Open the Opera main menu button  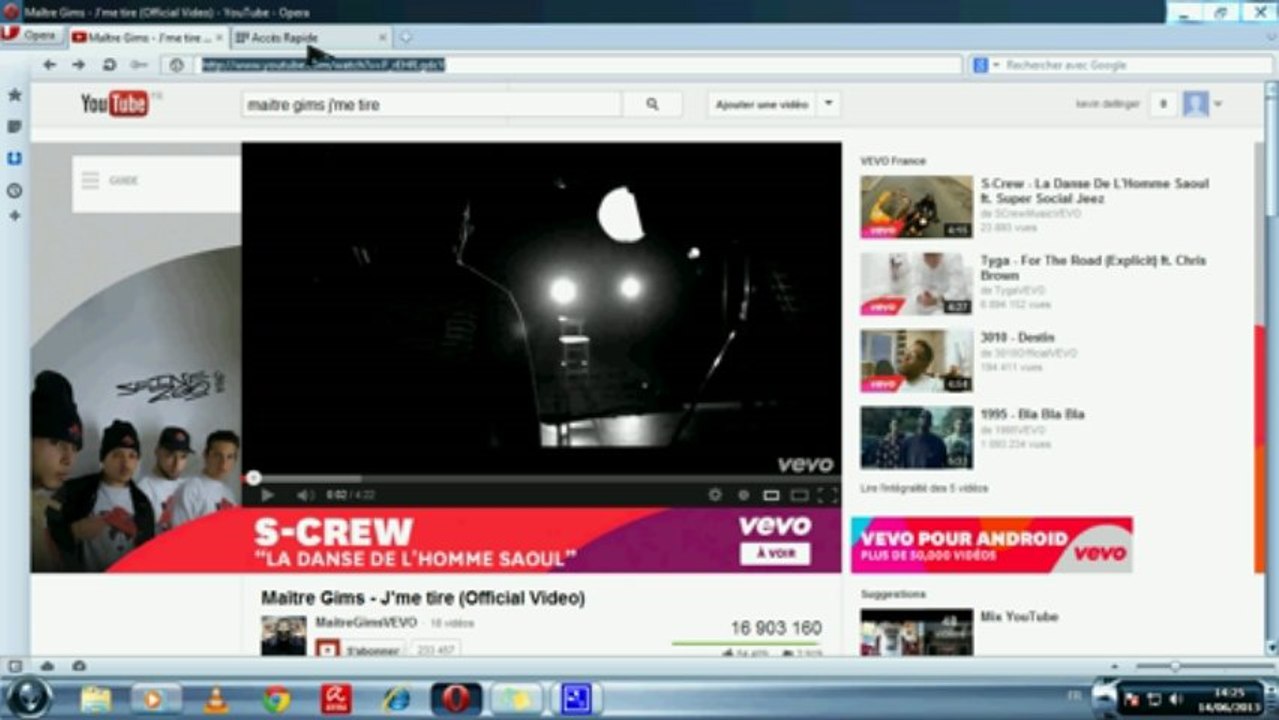click(30, 35)
